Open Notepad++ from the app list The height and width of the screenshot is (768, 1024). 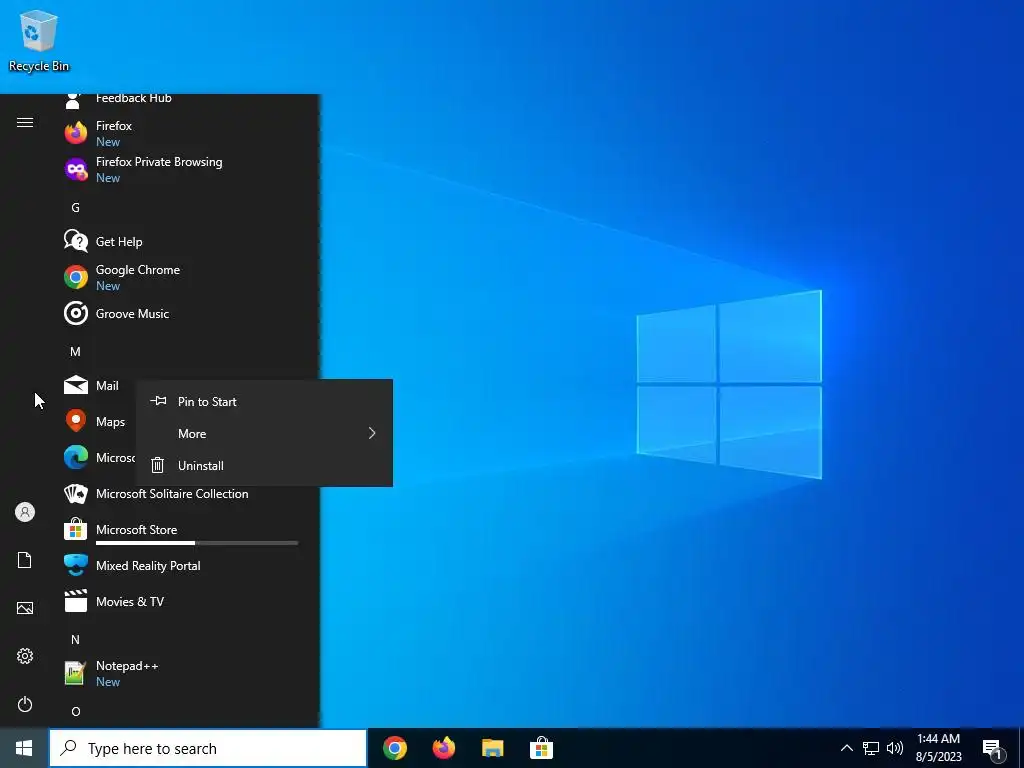182,673
